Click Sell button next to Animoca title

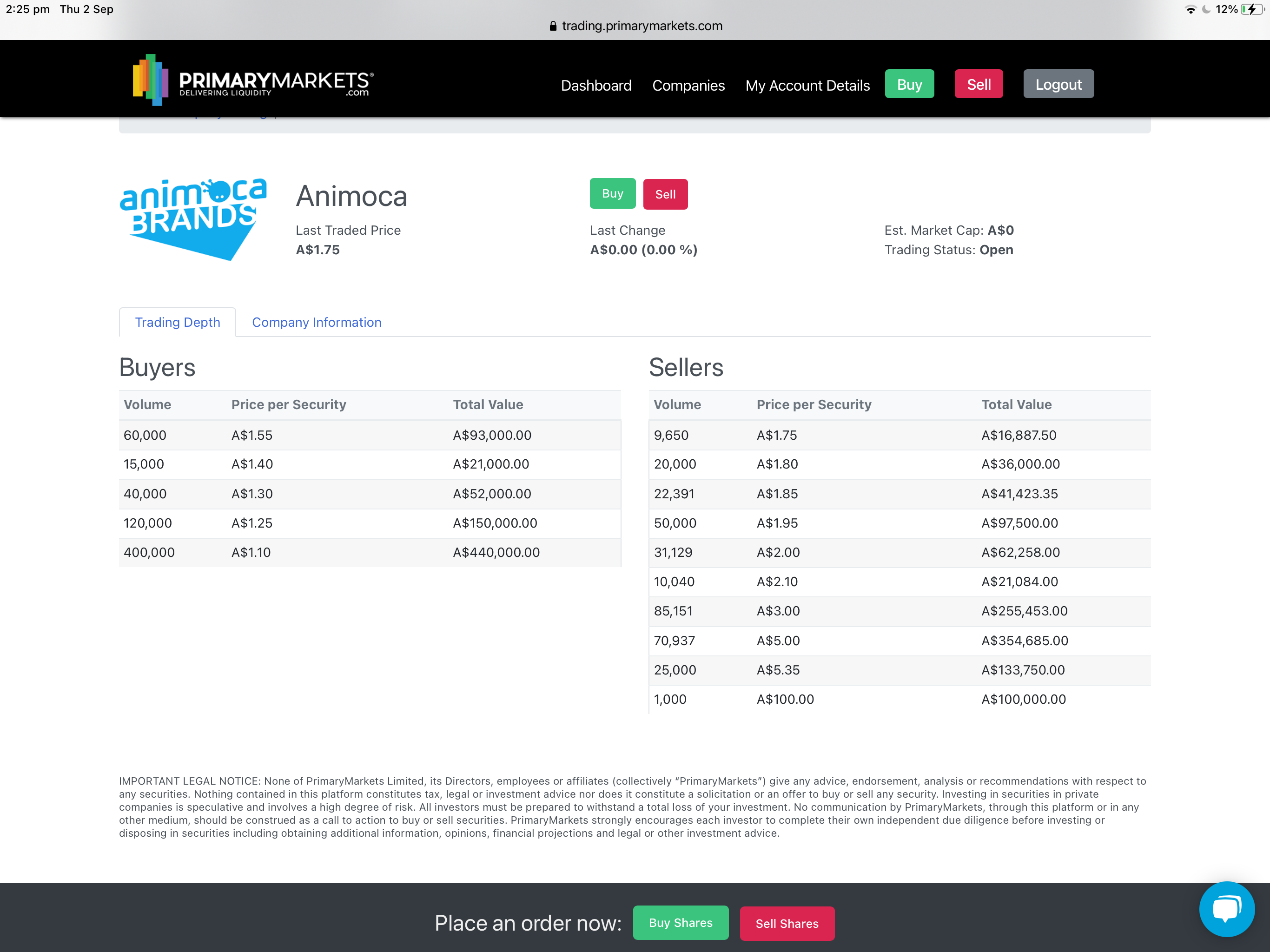point(665,194)
